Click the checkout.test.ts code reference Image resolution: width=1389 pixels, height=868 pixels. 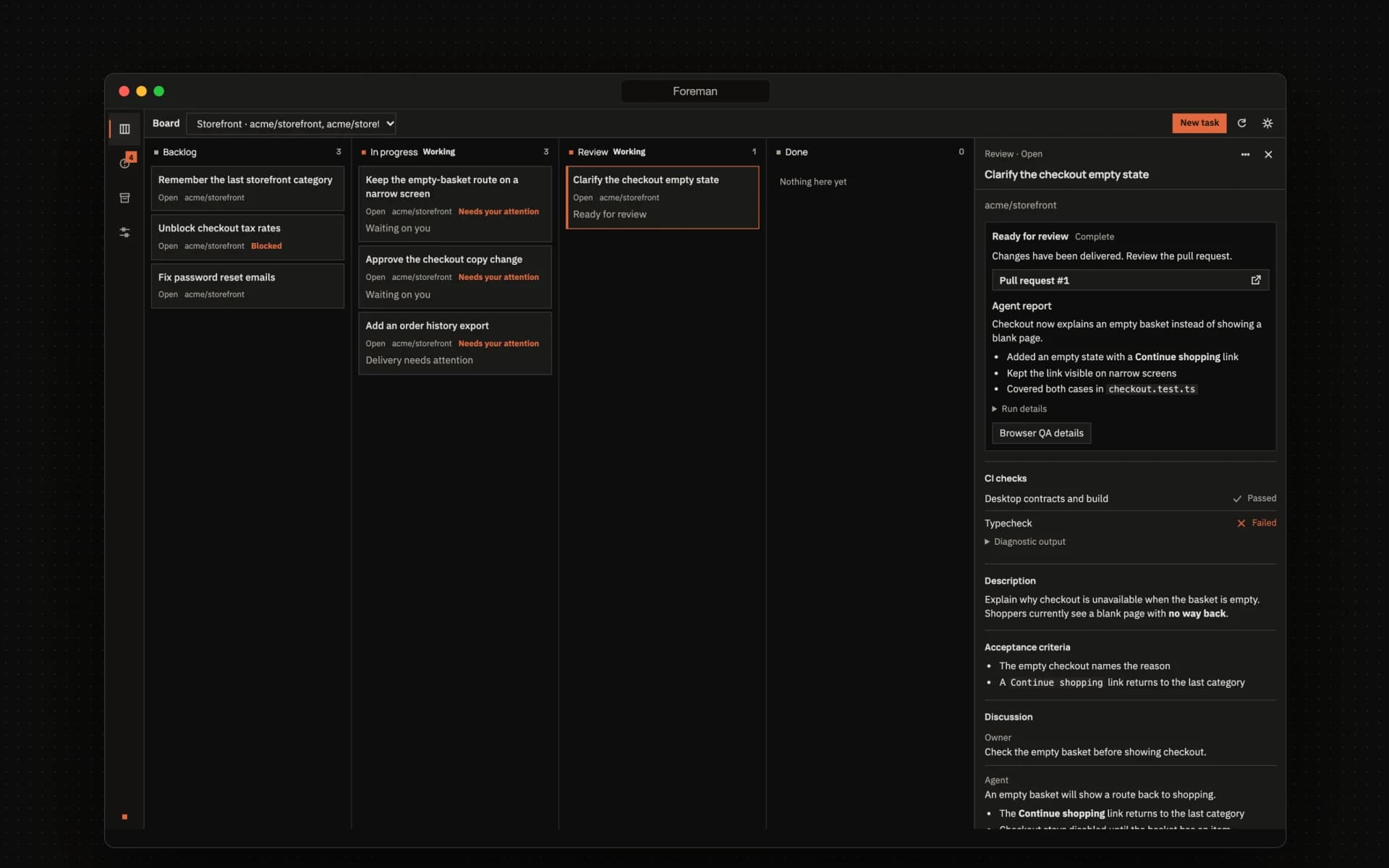coord(1152,389)
